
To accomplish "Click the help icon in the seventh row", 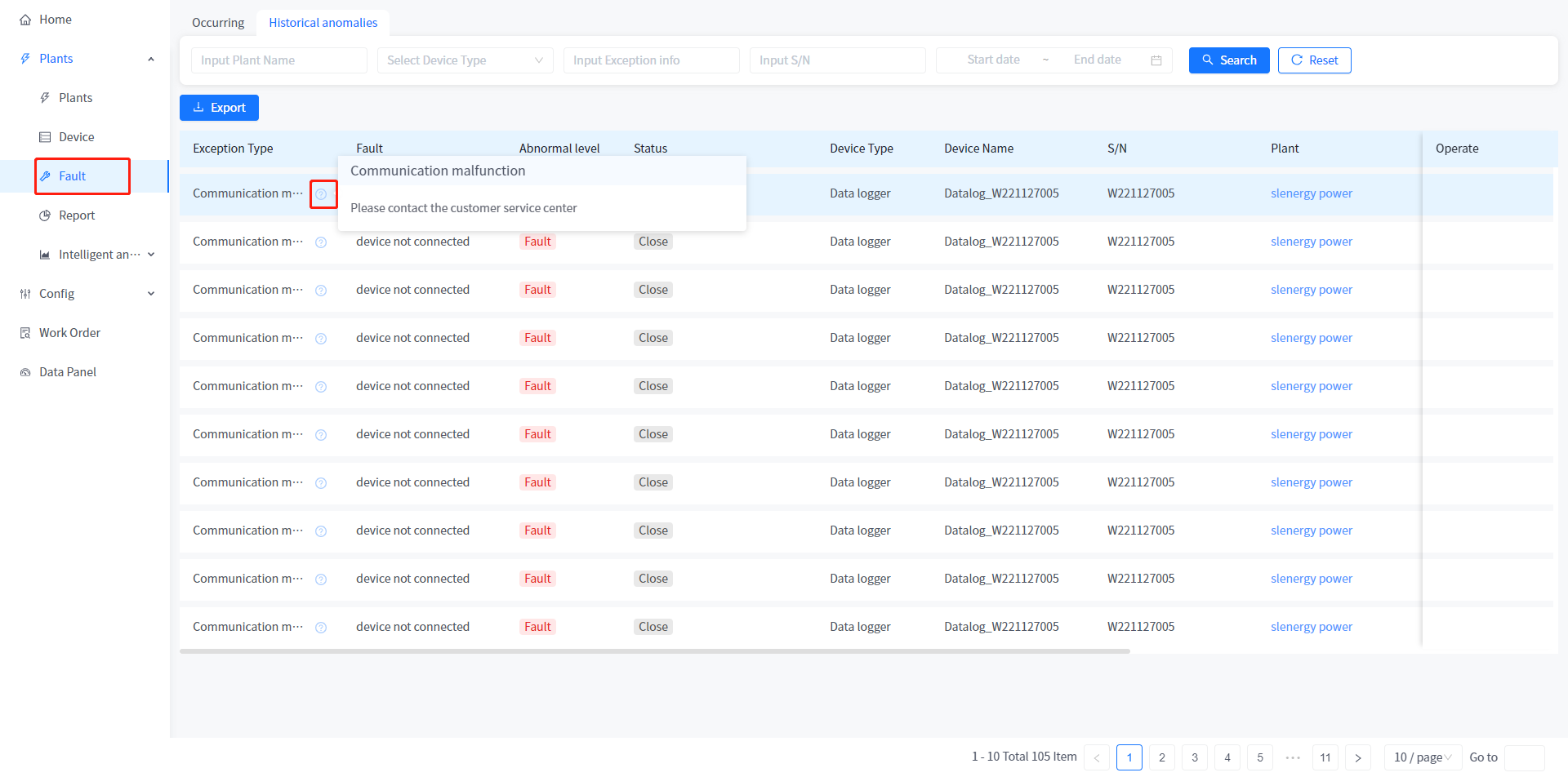I will [321, 483].
